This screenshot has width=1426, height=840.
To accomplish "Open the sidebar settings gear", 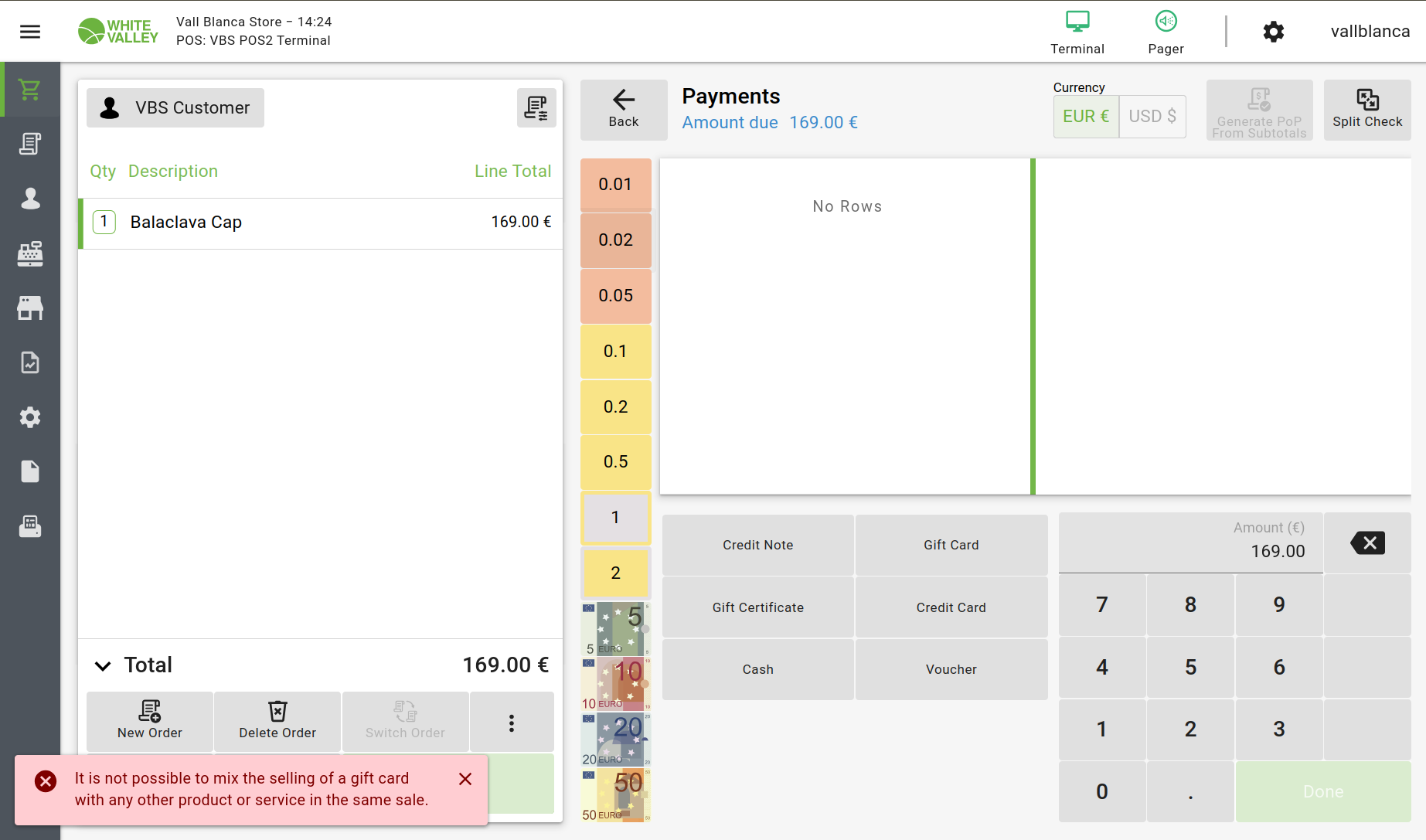I will [30, 417].
